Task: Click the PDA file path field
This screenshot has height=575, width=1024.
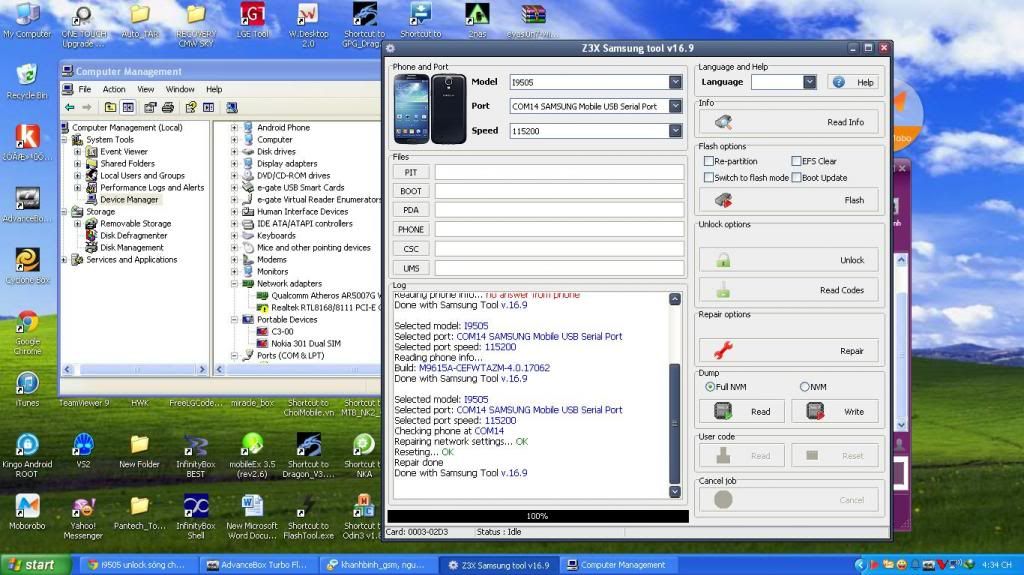Action: click(559, 210)
